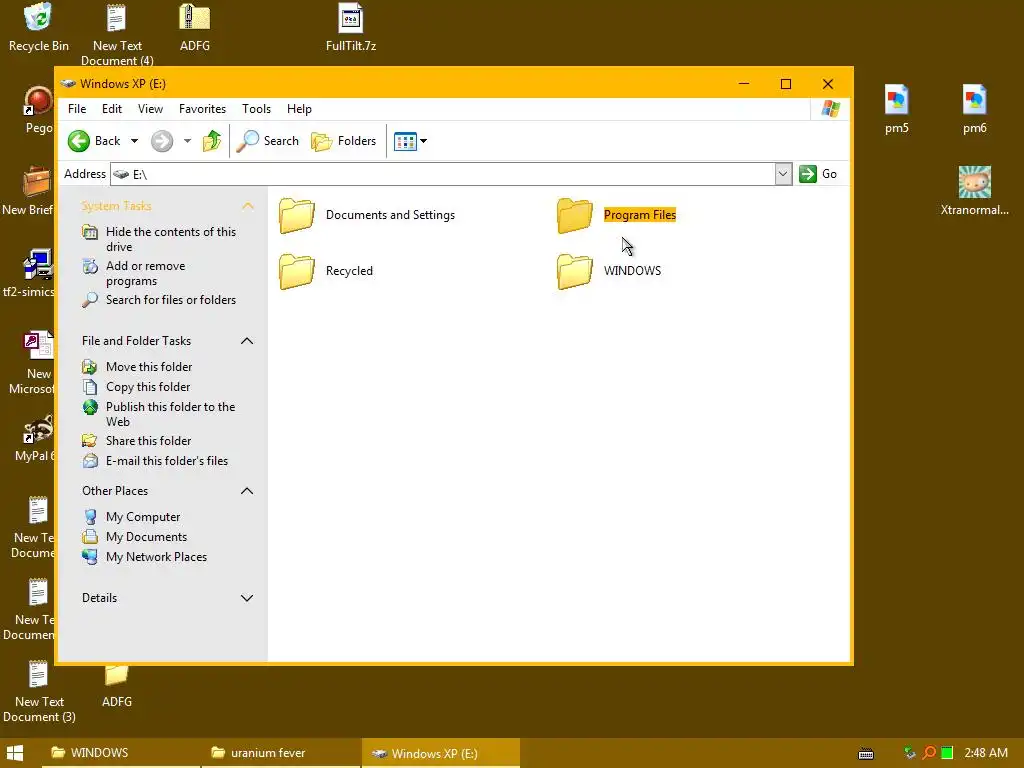The width and height of the screenshot is (1024, 768).
Task: Toggle the Folders pane button
Action: [344, 140]
